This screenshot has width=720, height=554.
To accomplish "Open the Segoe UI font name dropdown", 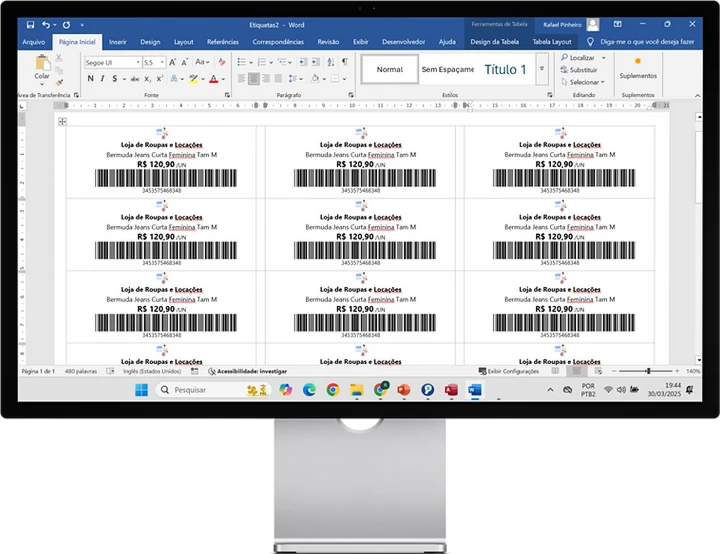I will tap(108, 61).
